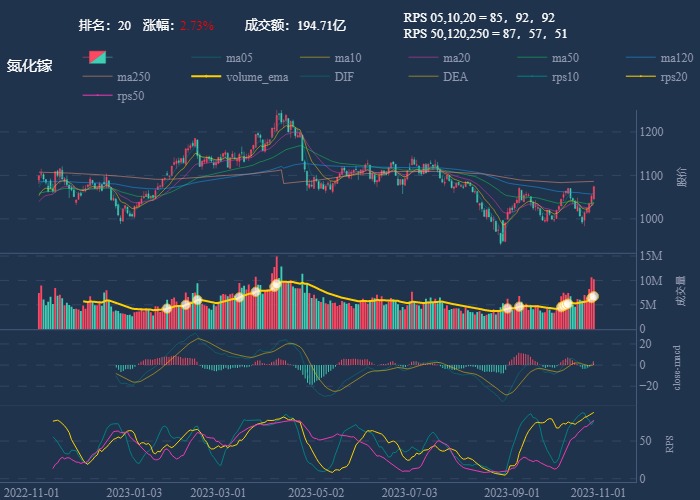Screen dimensions: 700x500
Task: Toggle the candlestick series legend icon
Action: point(97,58)
